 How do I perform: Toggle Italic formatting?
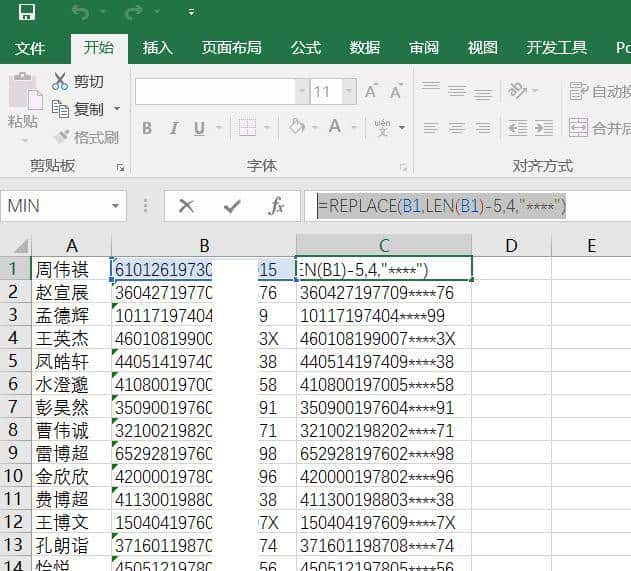[x=174, y=128]
